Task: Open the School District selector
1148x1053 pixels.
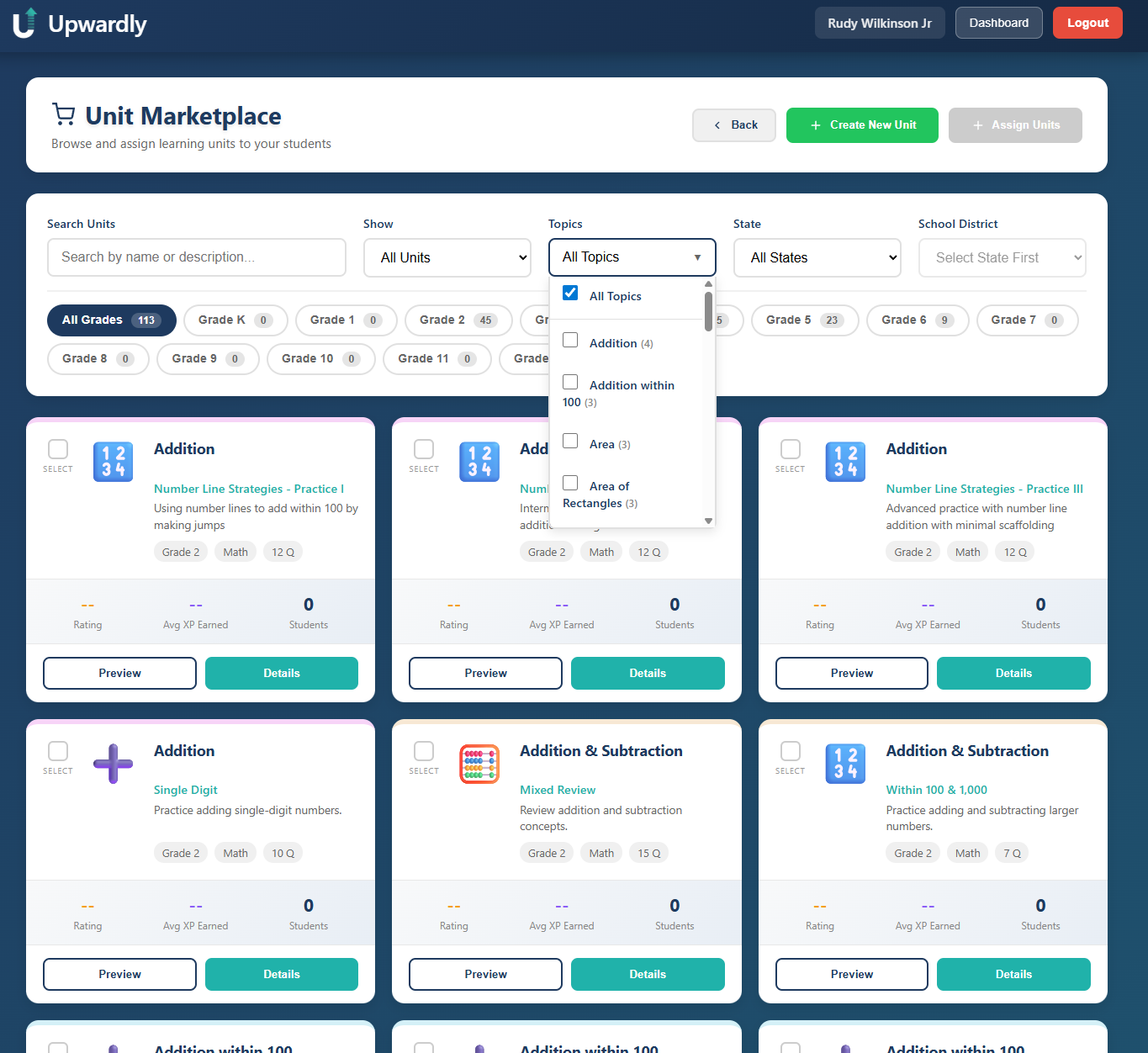Action: 1002,257
